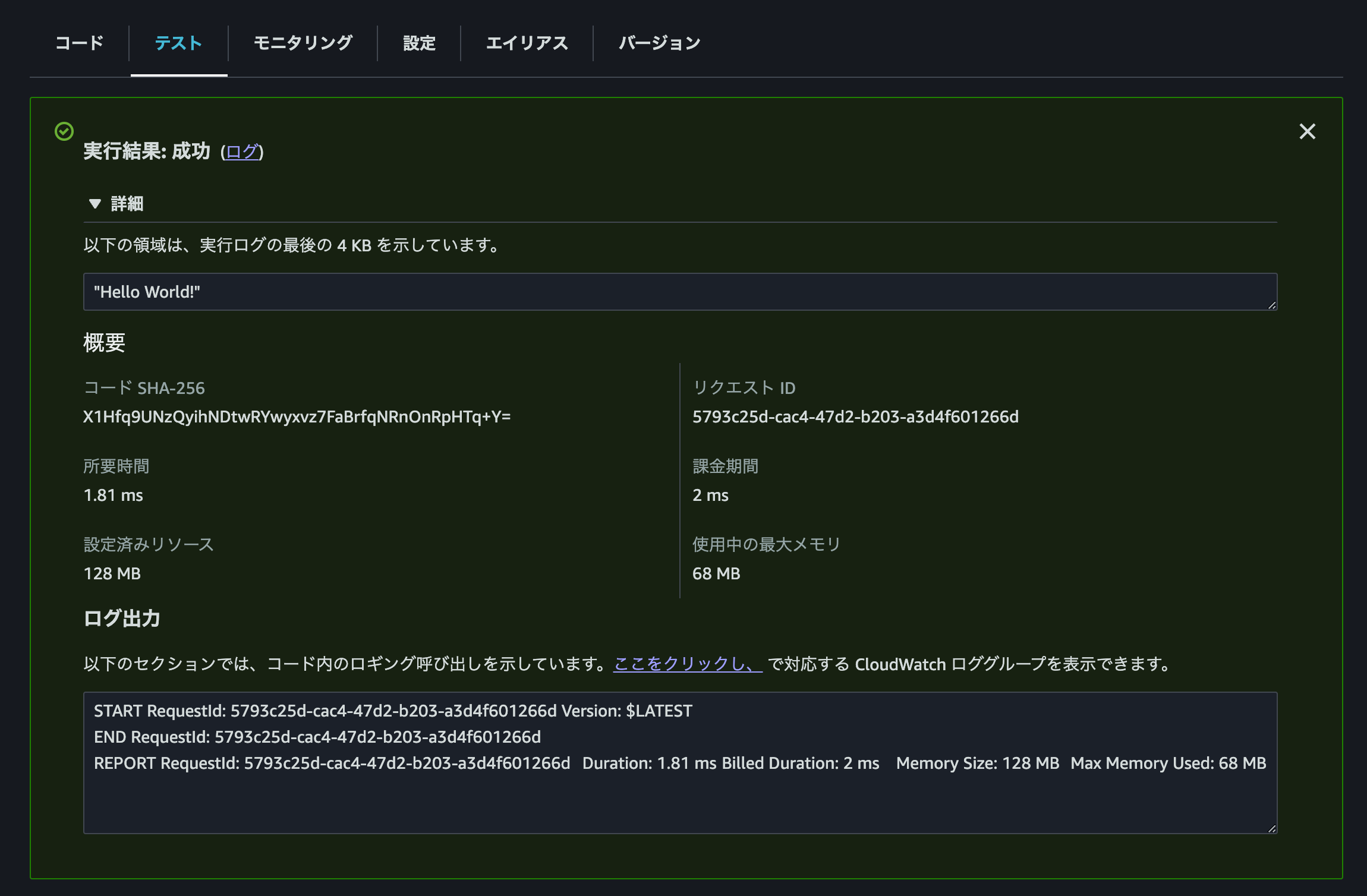Dismiss the execution result panel
Screen dimensions: 1367x896
pyautogui.click(x=1307, y=131)
